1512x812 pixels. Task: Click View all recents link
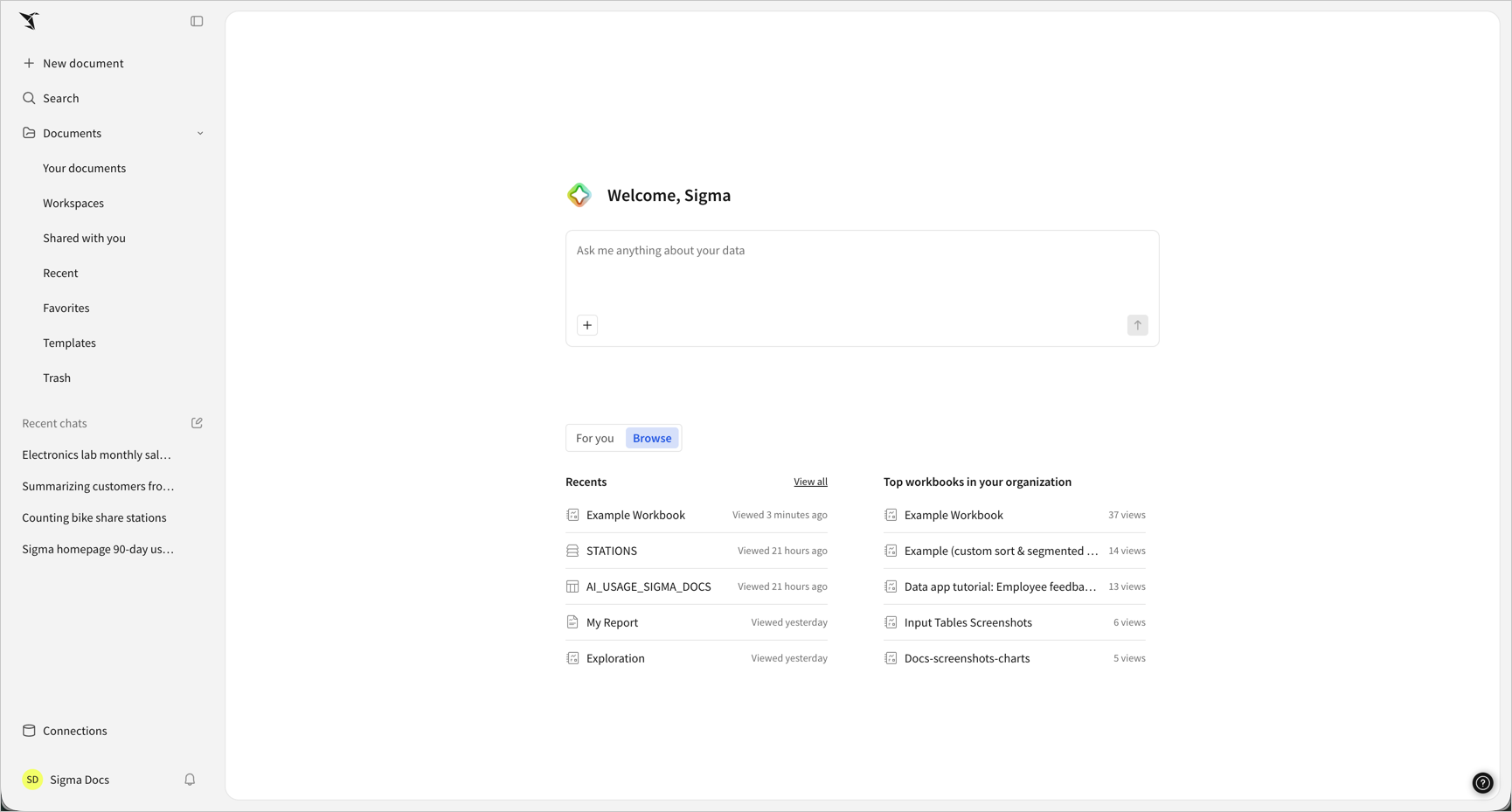[x=810, y=482]
